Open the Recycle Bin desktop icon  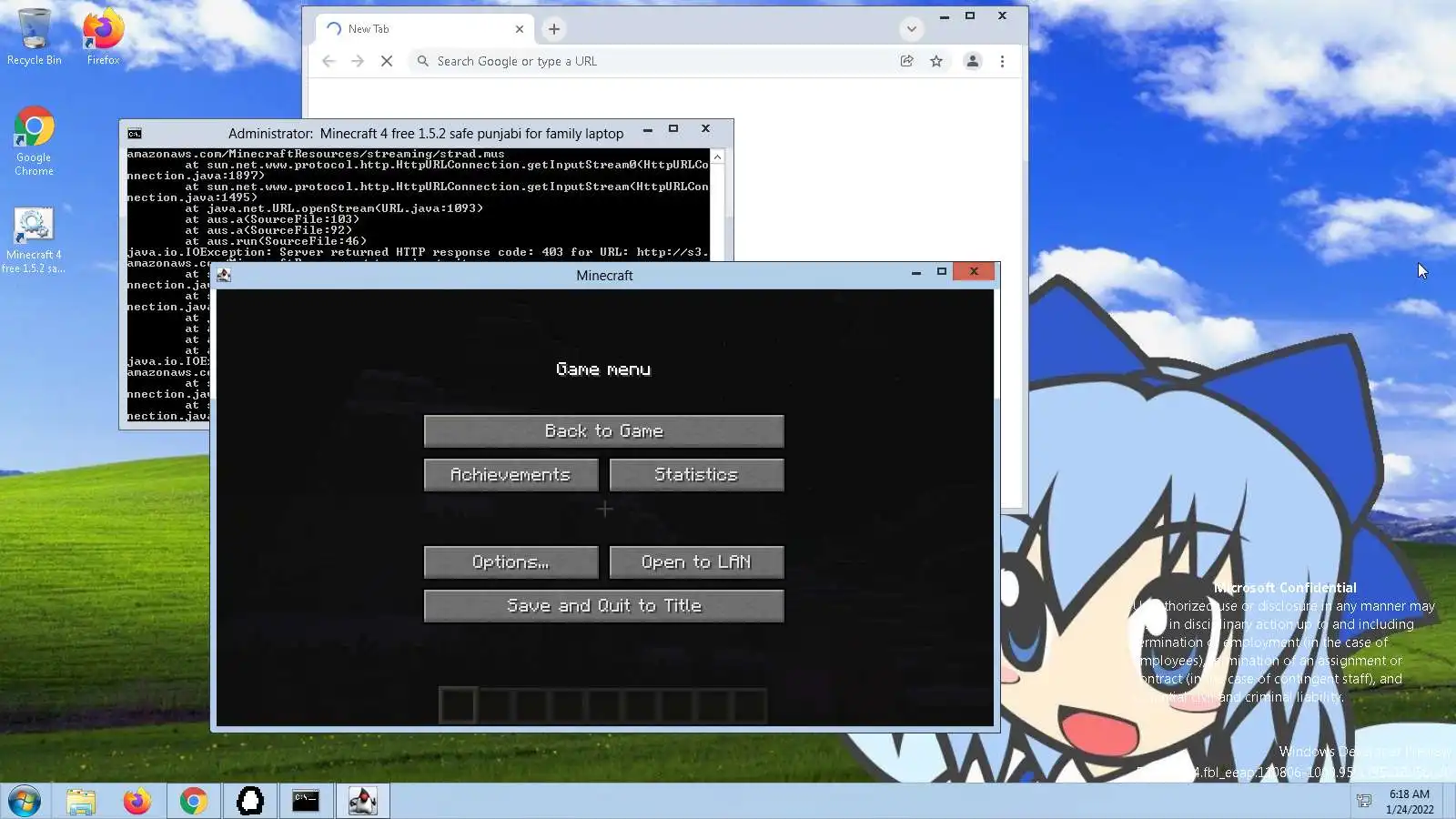34,36
